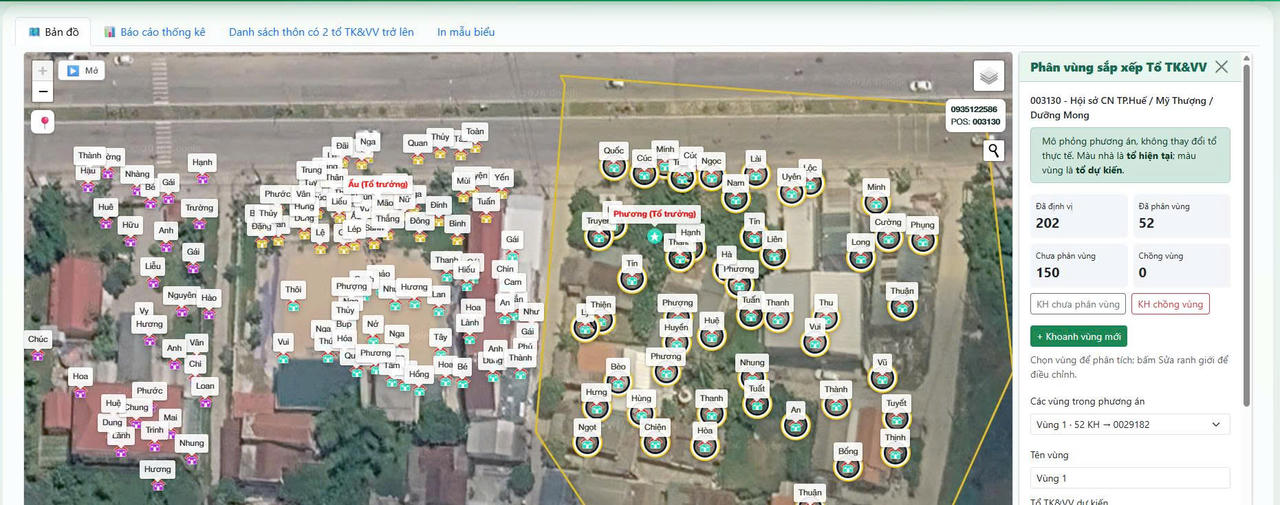Click the Thịnh house marker
This screenshot has height=505, width=1280.
click(x=895, y=454)
